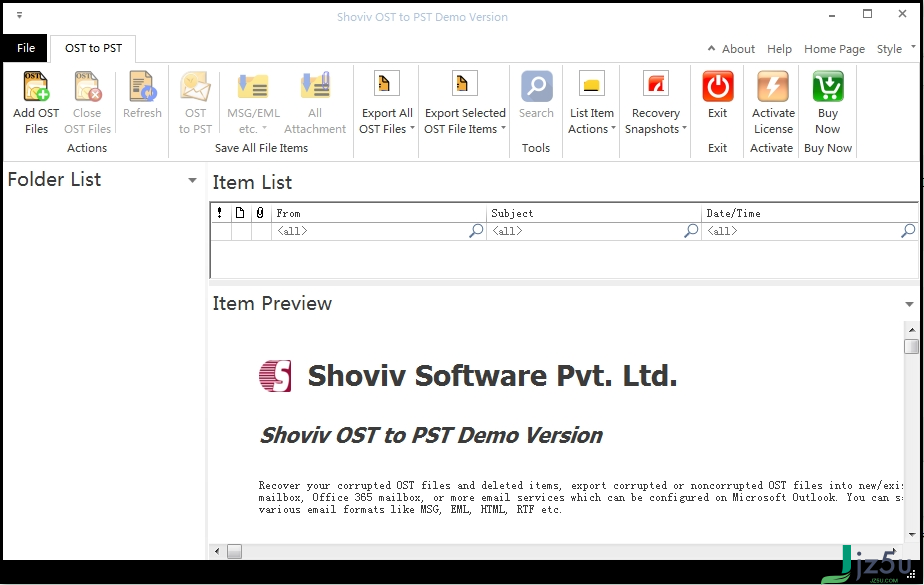This screenshot has height=585, width=924.
Task: Sort by the Subject column header
Action: tap(593, 213)
